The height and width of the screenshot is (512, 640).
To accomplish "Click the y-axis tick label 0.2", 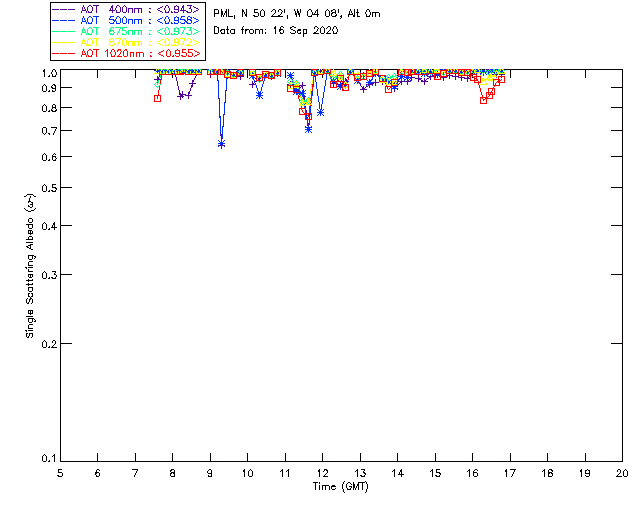I will [x=49, y=344].
